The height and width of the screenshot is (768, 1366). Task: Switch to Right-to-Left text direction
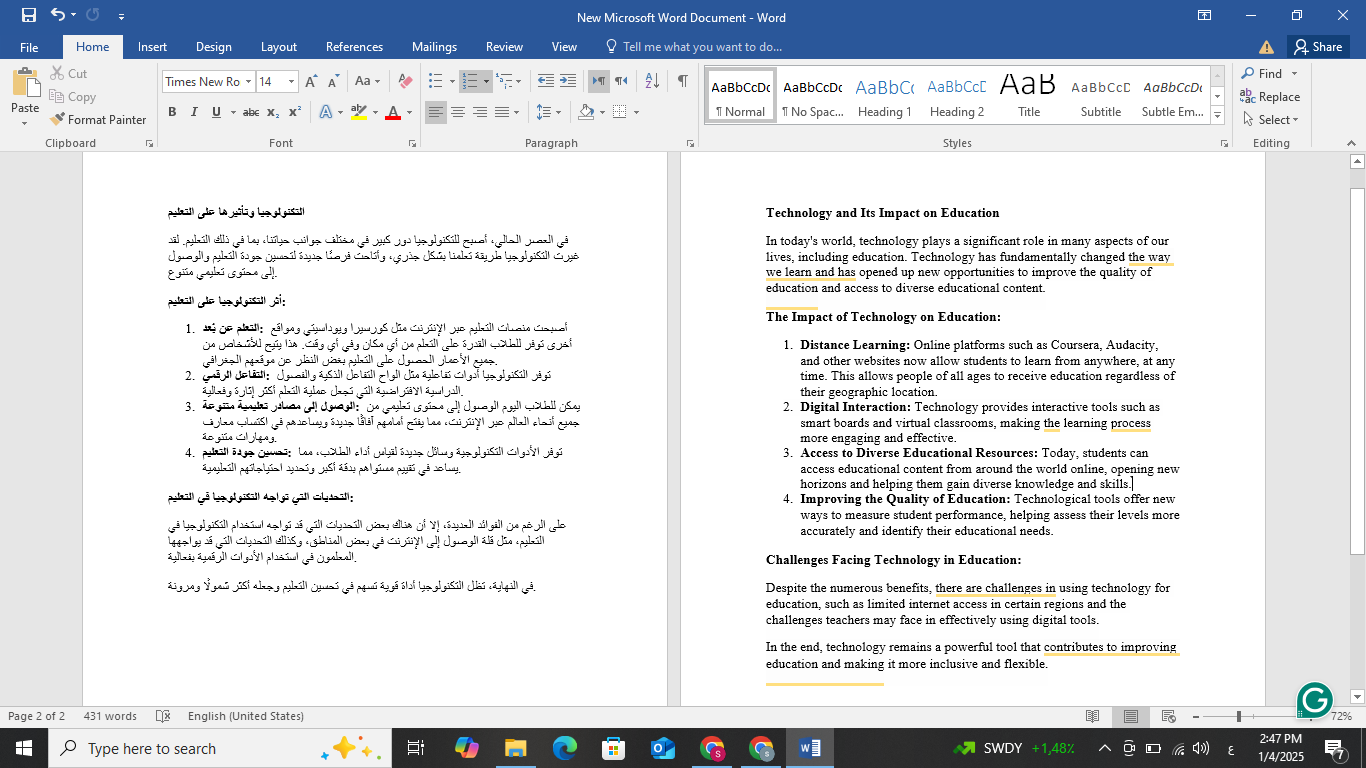tap(621, 82)
